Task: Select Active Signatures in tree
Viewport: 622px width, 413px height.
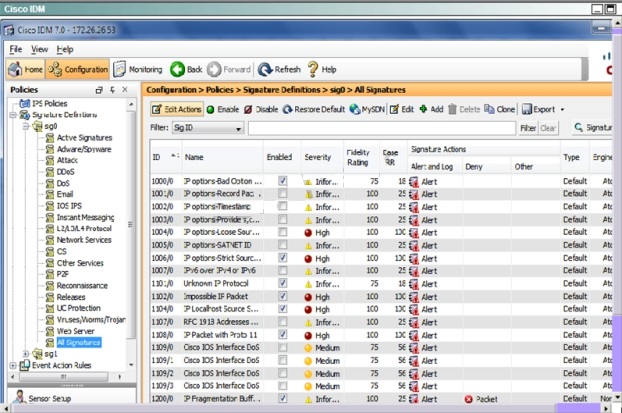Action: click(84, 138)
